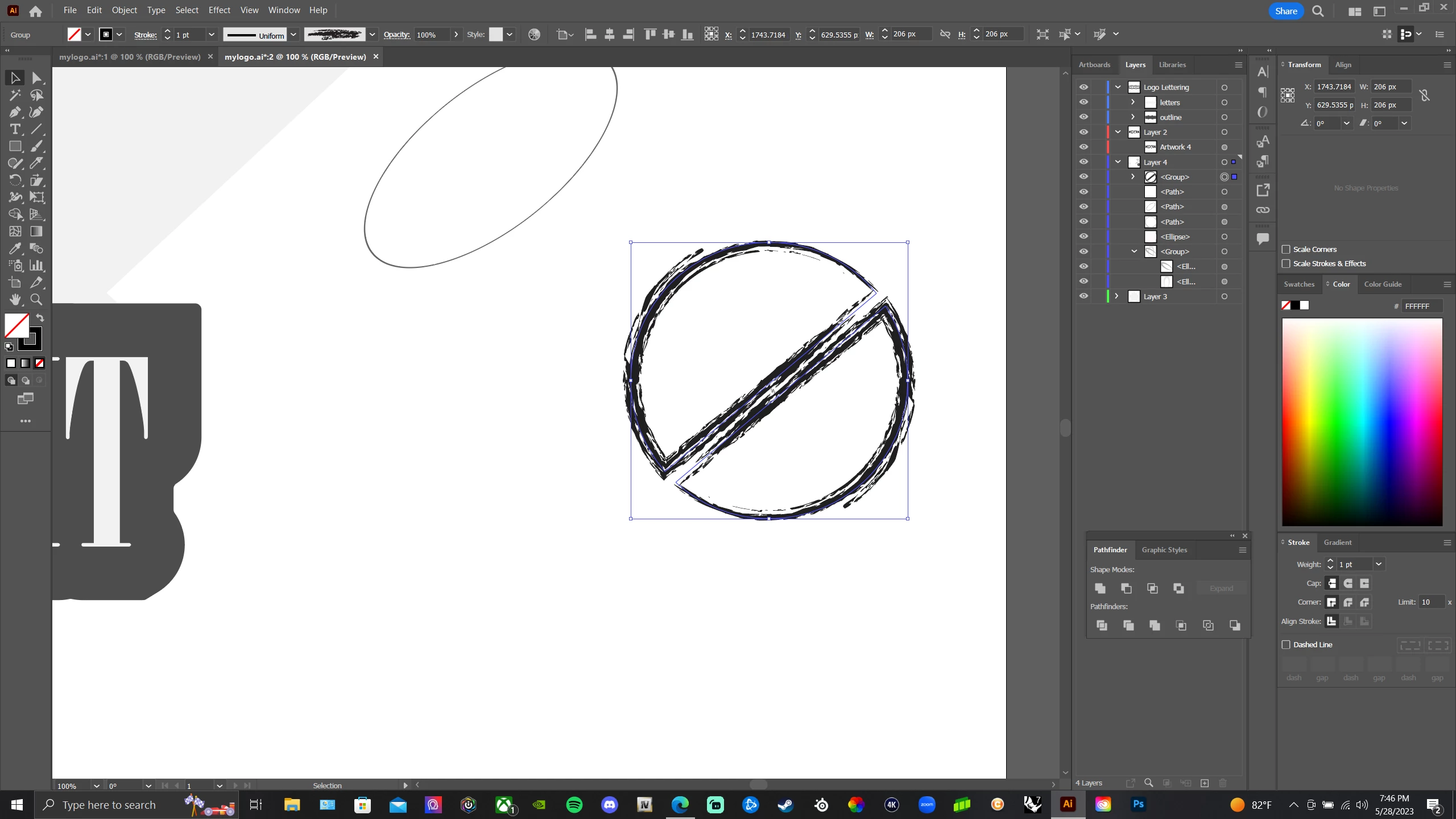Select the Zoom tool
The width and height of the screenshot is (1456, 819).
tap(36, 300)
